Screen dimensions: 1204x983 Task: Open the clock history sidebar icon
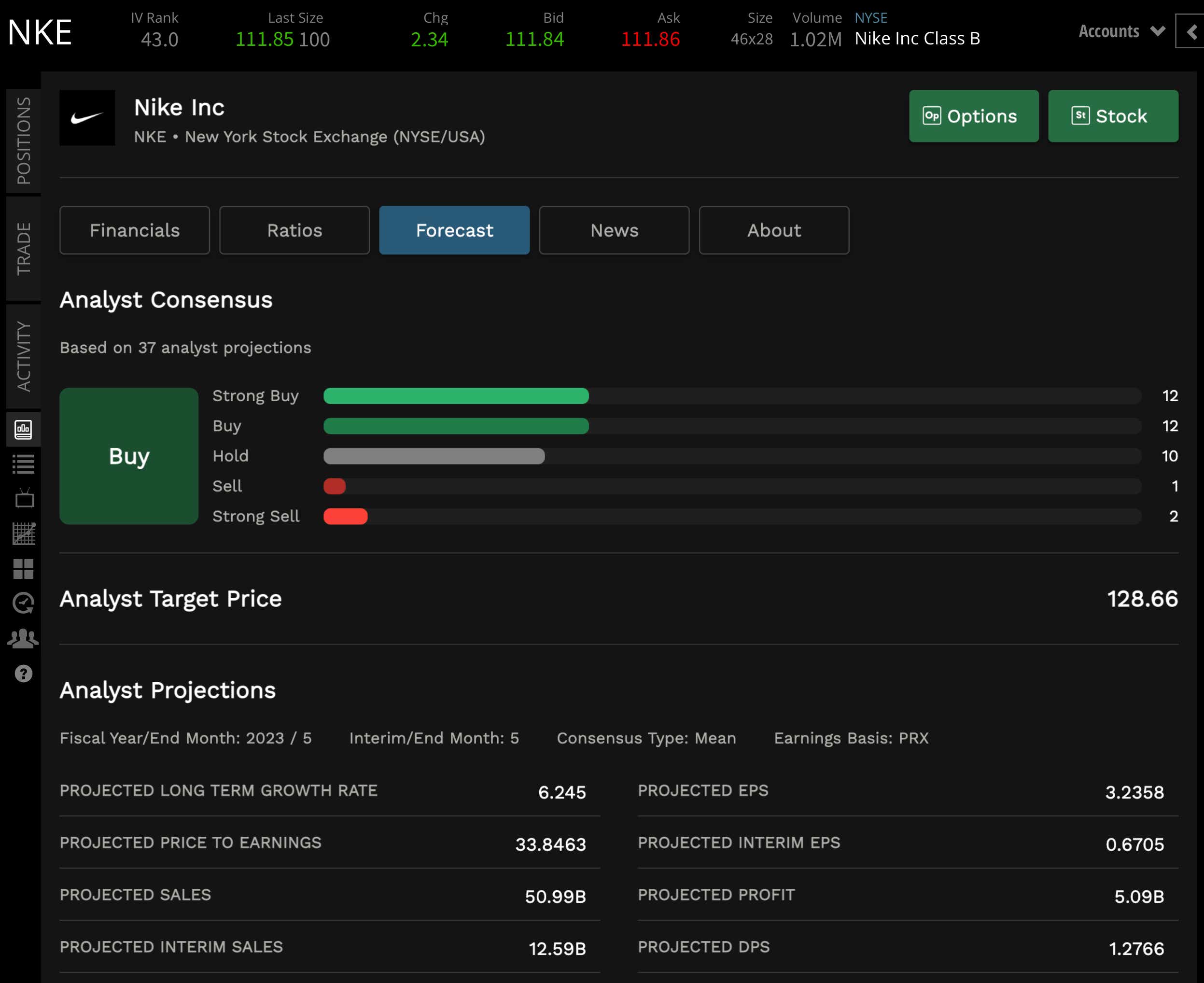click(23, 603)
